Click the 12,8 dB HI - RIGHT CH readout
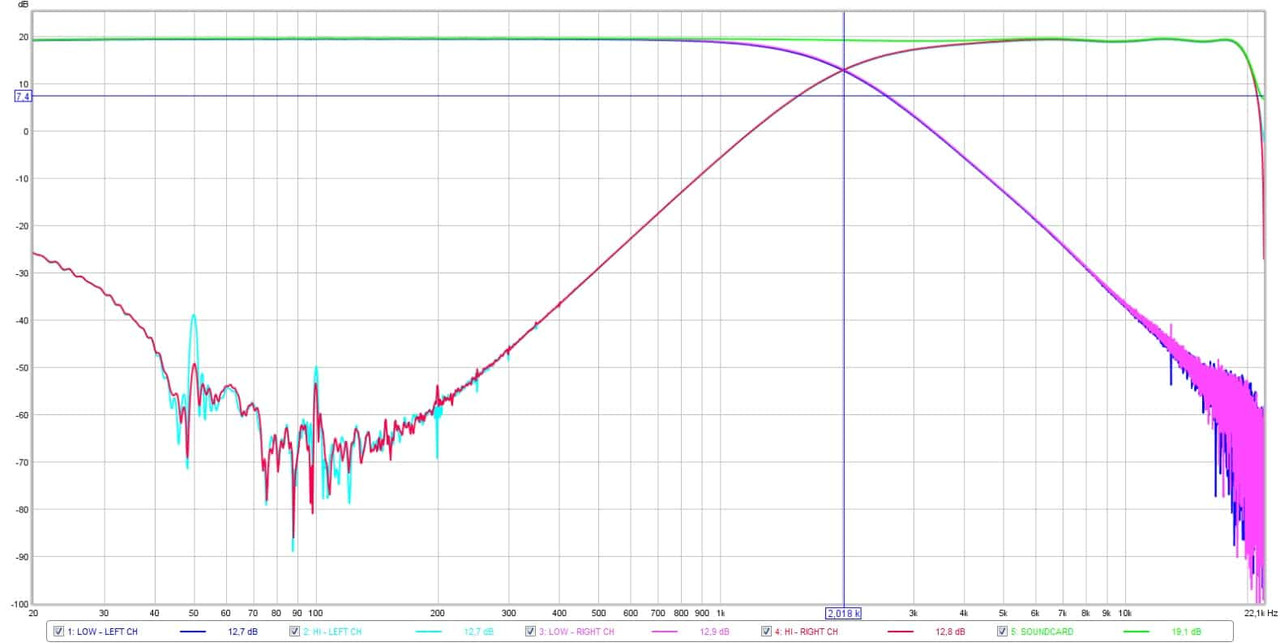Image resolution: width=1280 pixels, height=643 pixels. (x=950, y=632)
